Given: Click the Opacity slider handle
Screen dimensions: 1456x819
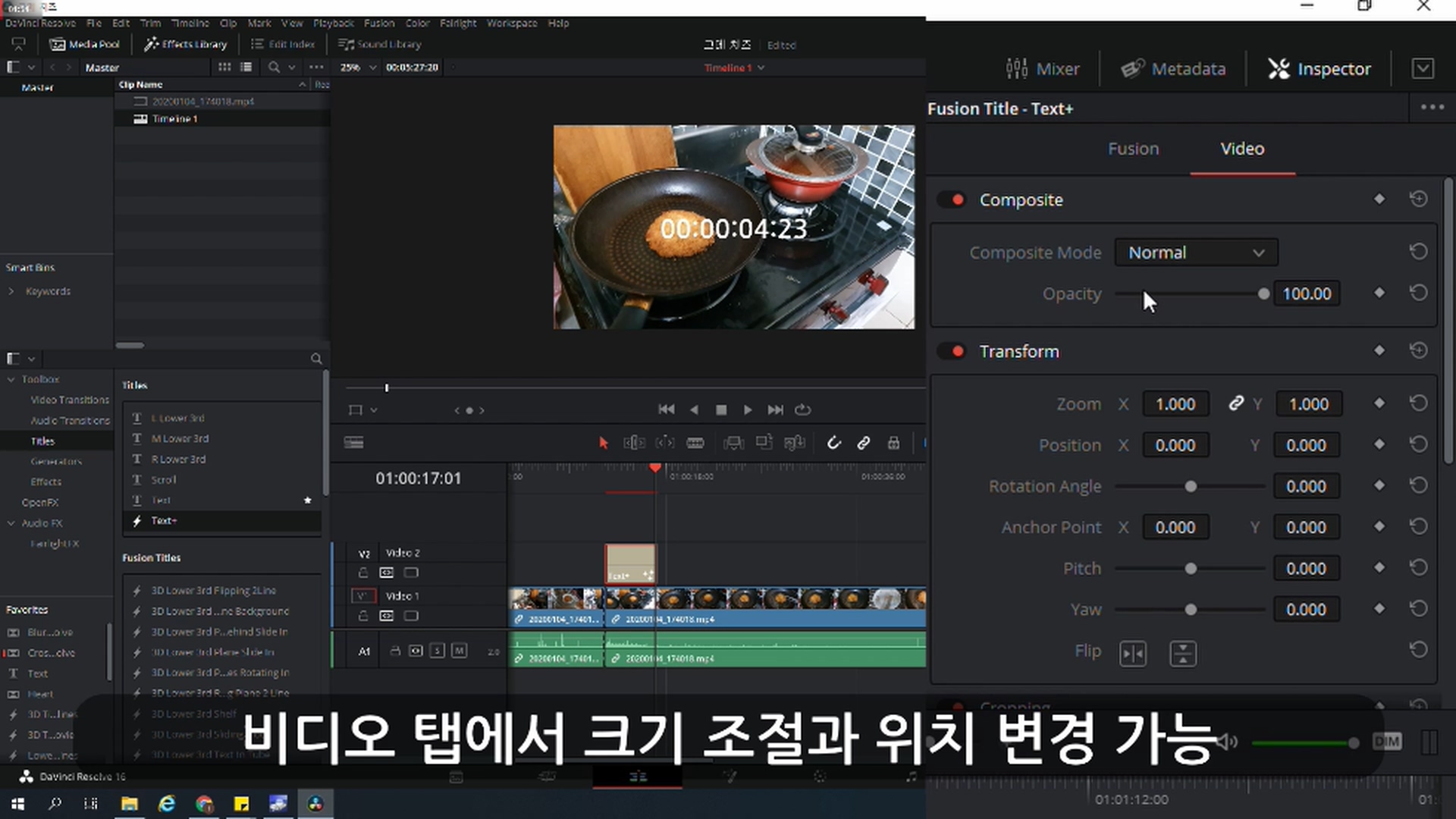Looking at the screenshot, I should point(1263,293).
